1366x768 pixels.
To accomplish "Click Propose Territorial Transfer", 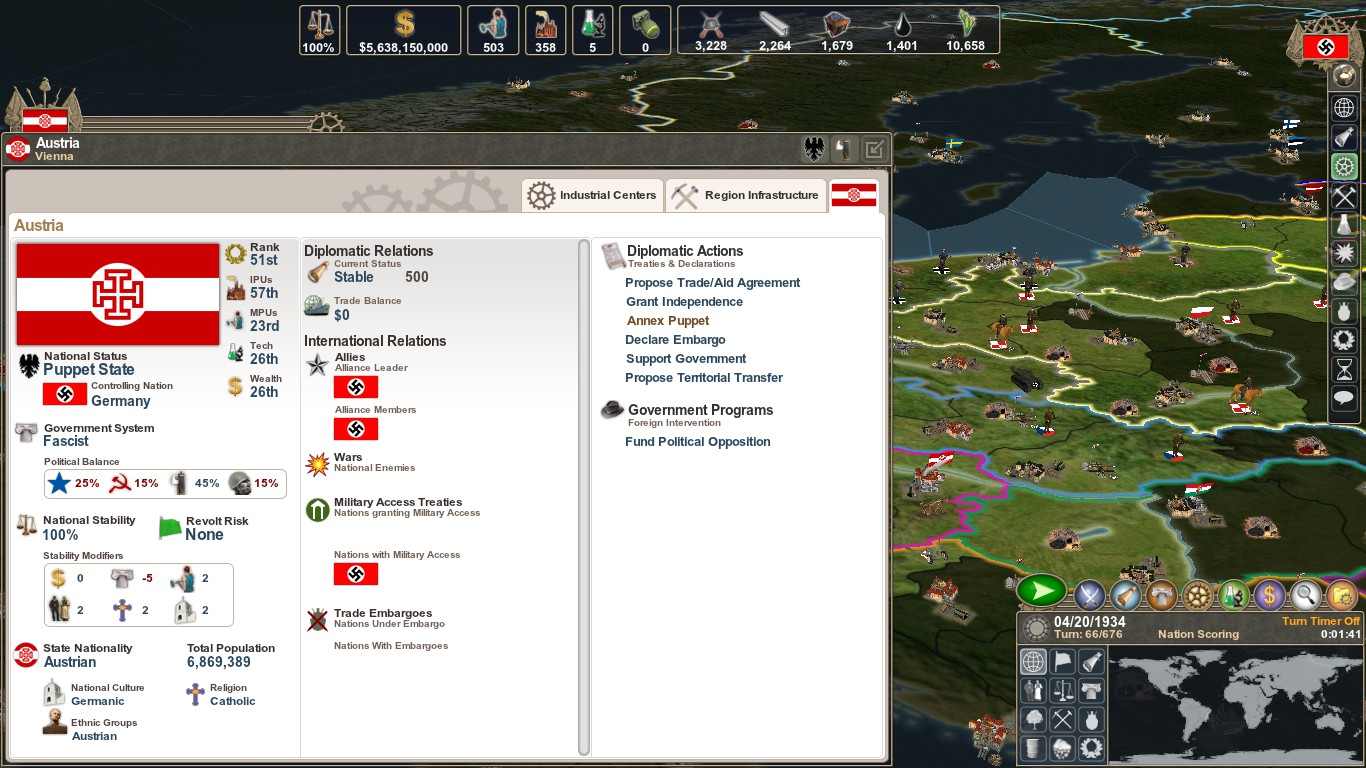I will coord(704,378).
